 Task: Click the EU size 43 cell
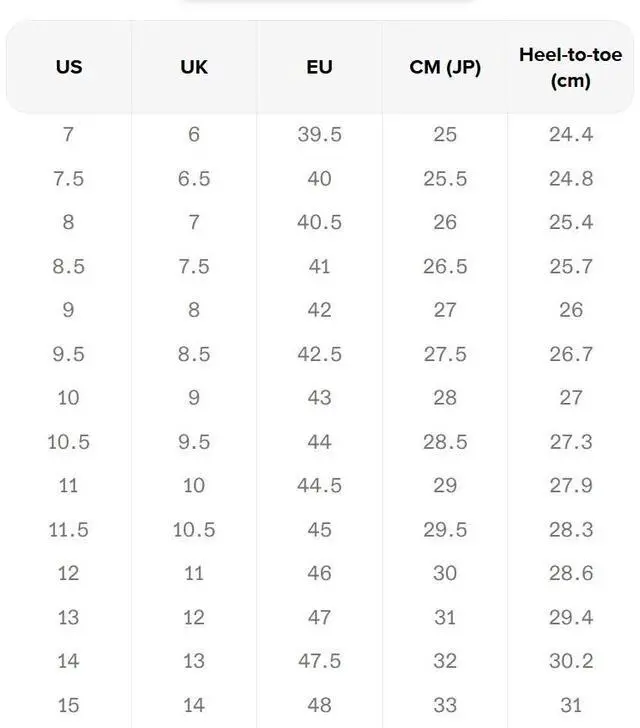click(319, 398)
